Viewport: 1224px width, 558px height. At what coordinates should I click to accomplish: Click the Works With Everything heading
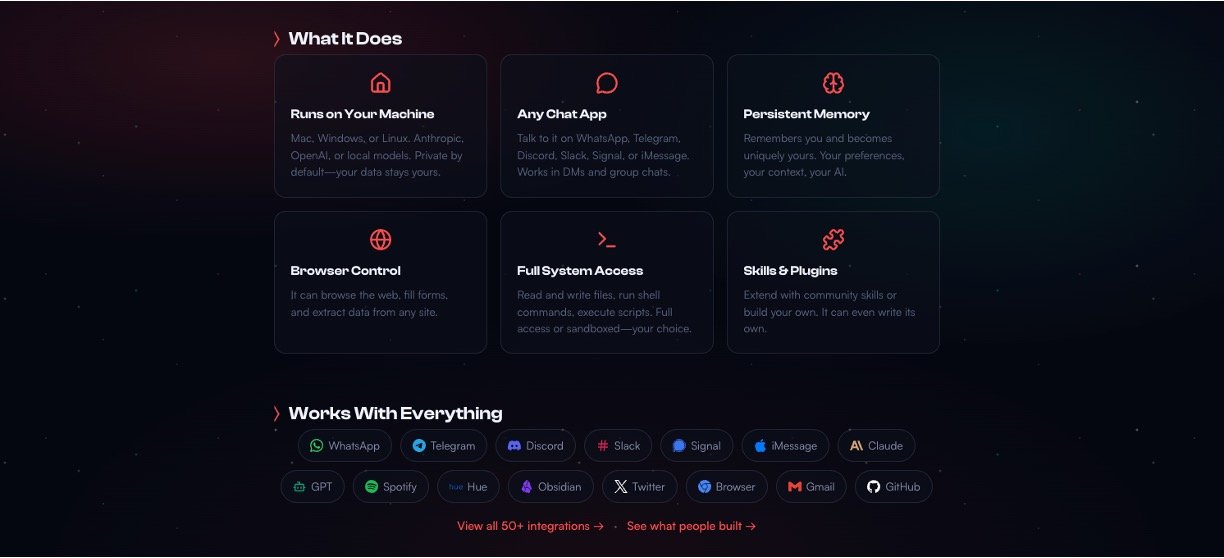click(x=395, y=413)
